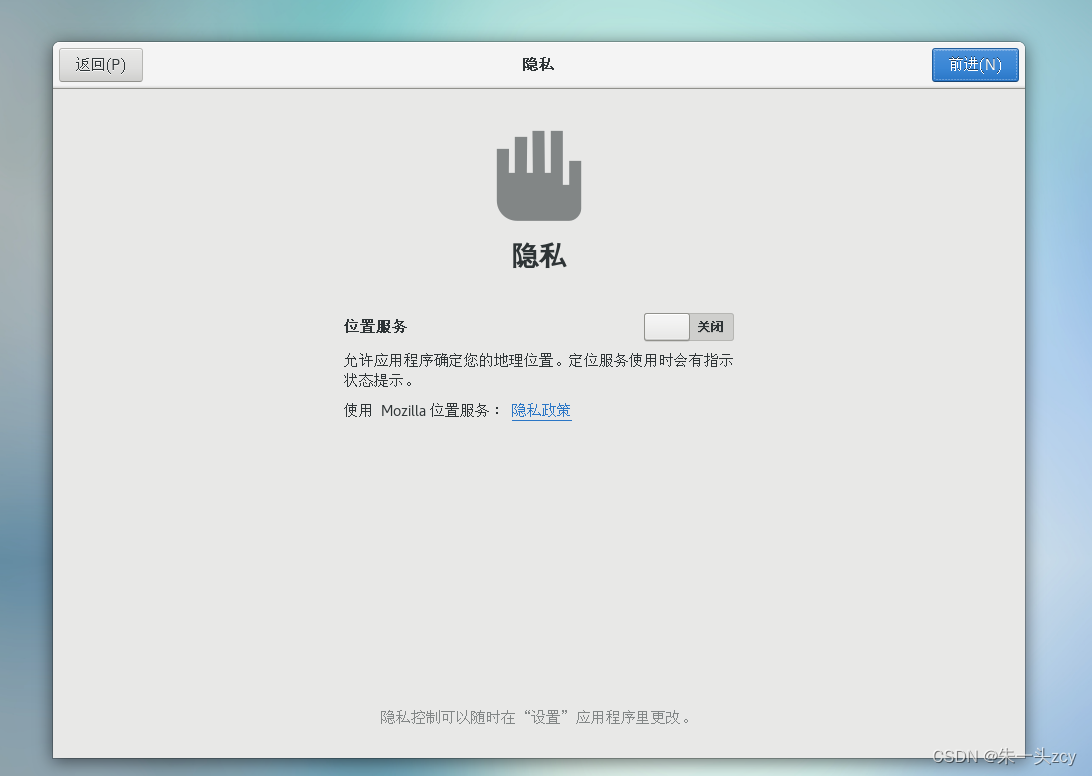Image resolution: width=1092 pixels, height=776 pixels.
Task: Click the privacy hand icon
Action: coord(538,176)
